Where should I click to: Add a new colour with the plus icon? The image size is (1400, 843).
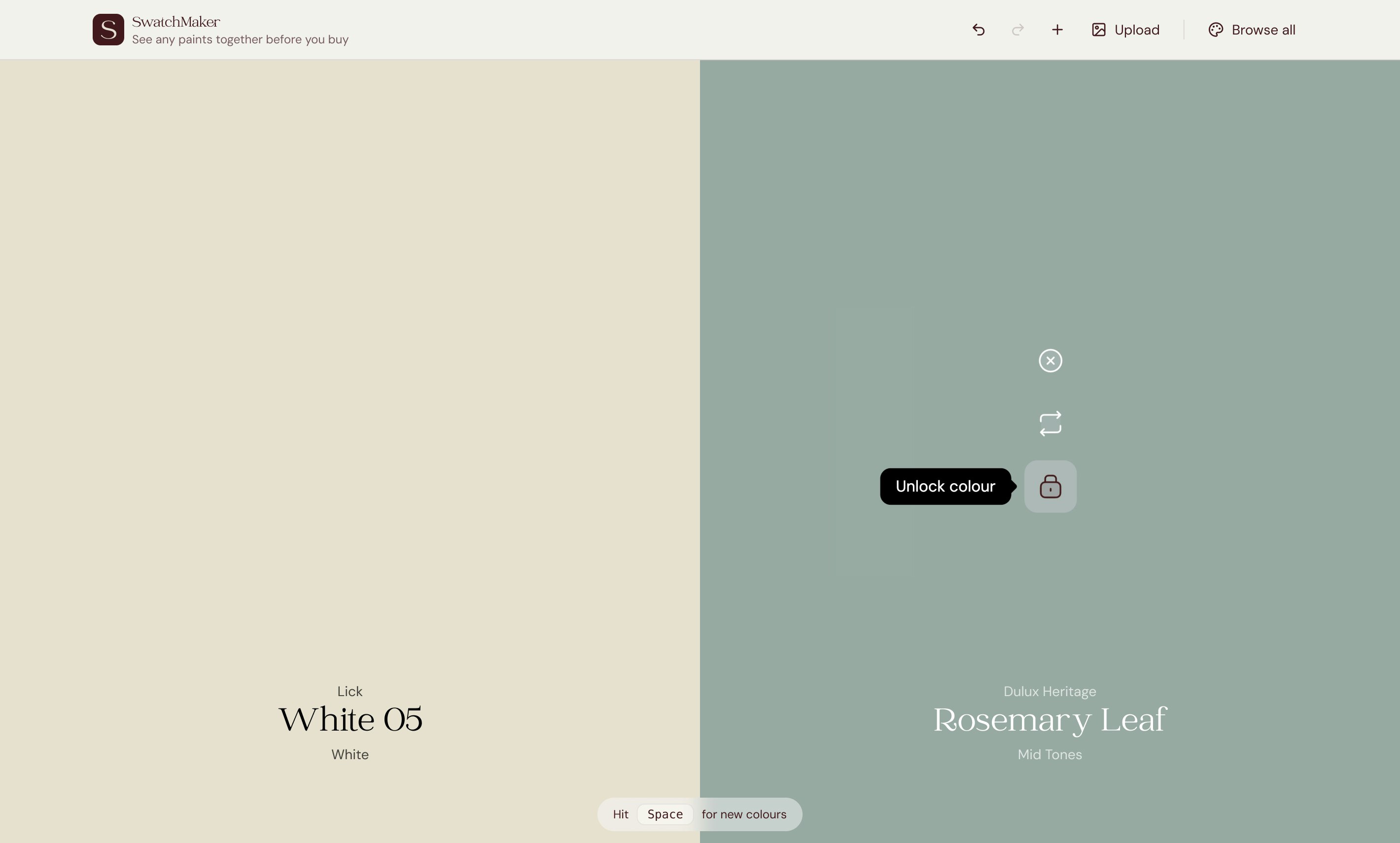click(x=1057, y=29)
